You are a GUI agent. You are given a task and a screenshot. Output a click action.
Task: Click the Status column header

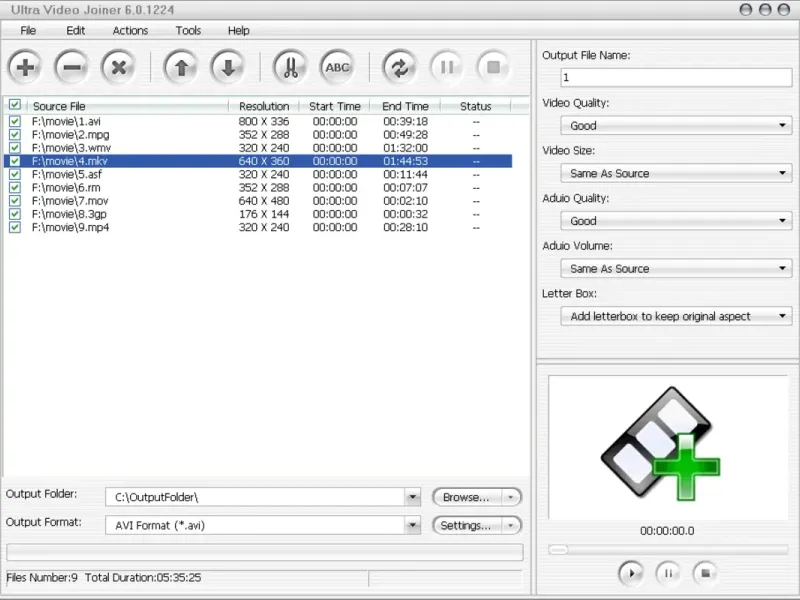click(476, 106)
